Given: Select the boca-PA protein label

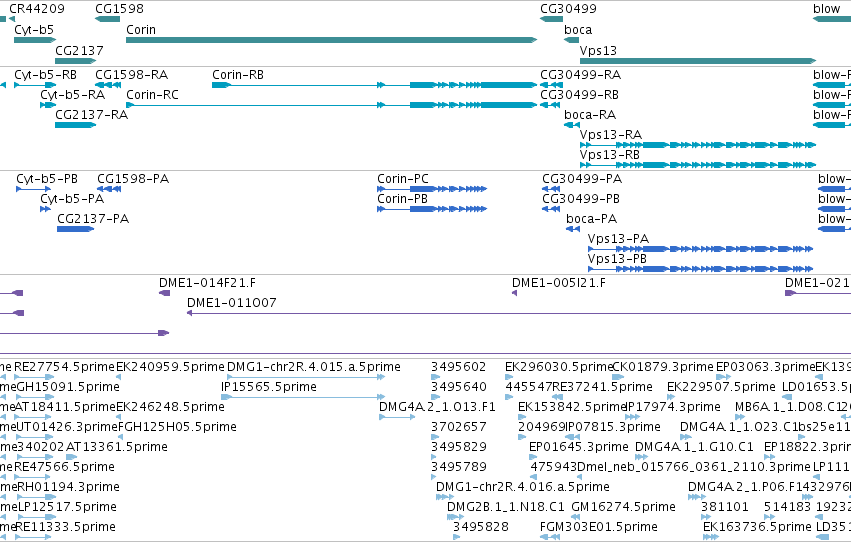Looking at the screenshot, I should (x=592, y=219).
